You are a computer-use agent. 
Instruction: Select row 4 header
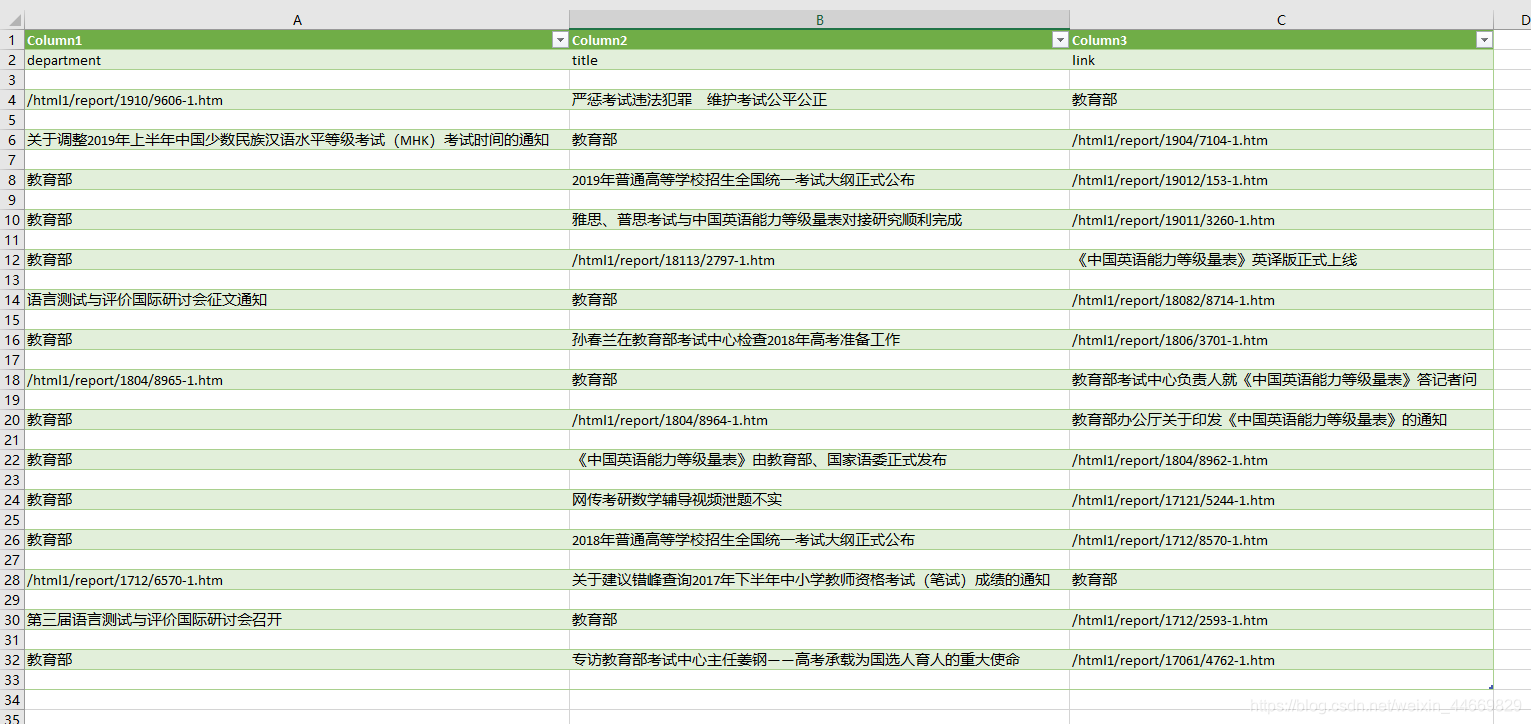(x=12, y=100)
